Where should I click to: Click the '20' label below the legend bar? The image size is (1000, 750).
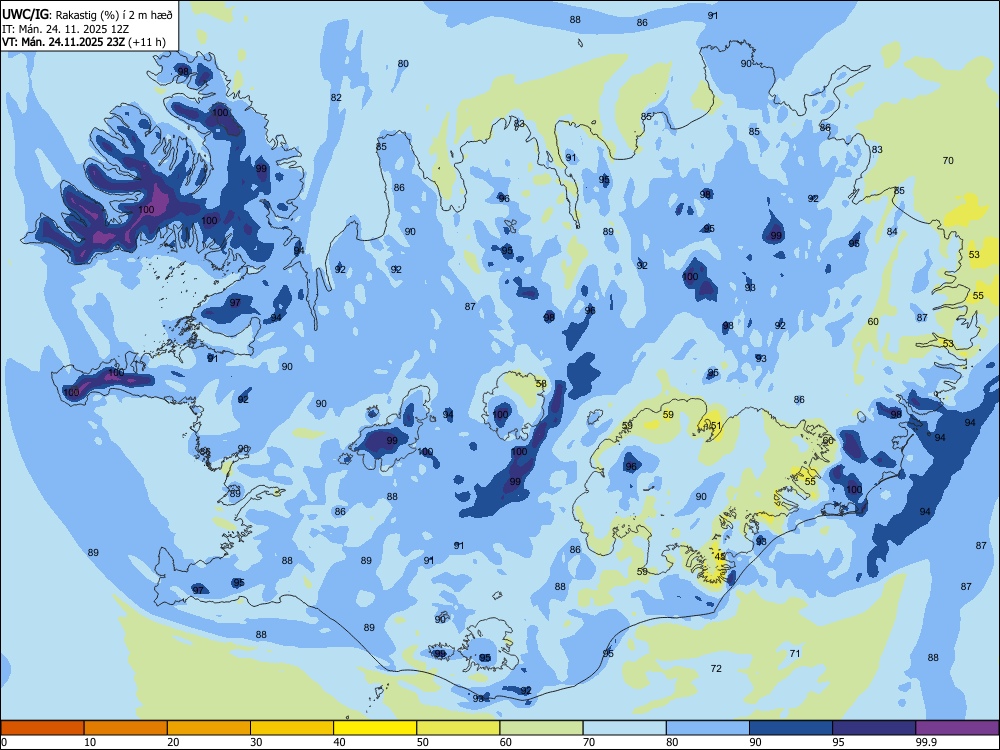coord(173,742)
